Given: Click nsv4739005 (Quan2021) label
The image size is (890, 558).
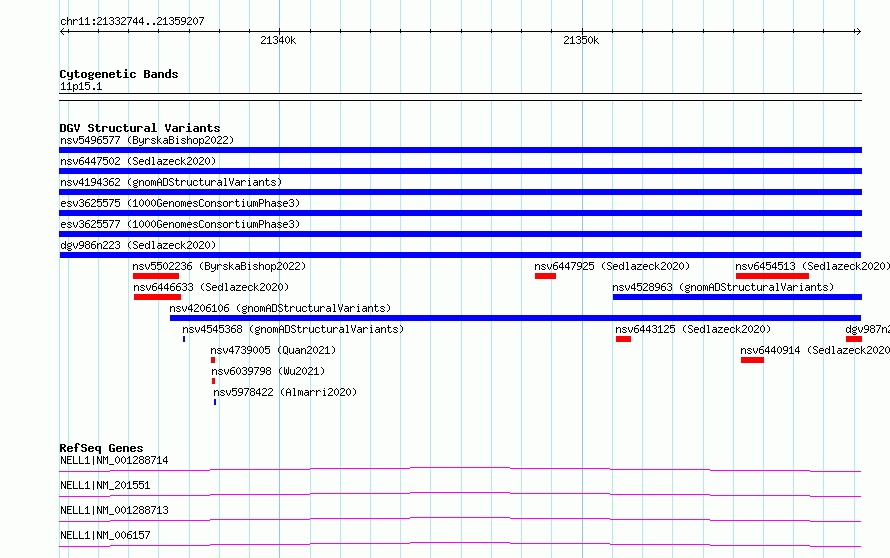Looking at the screenshot, I should coord(273,350).
